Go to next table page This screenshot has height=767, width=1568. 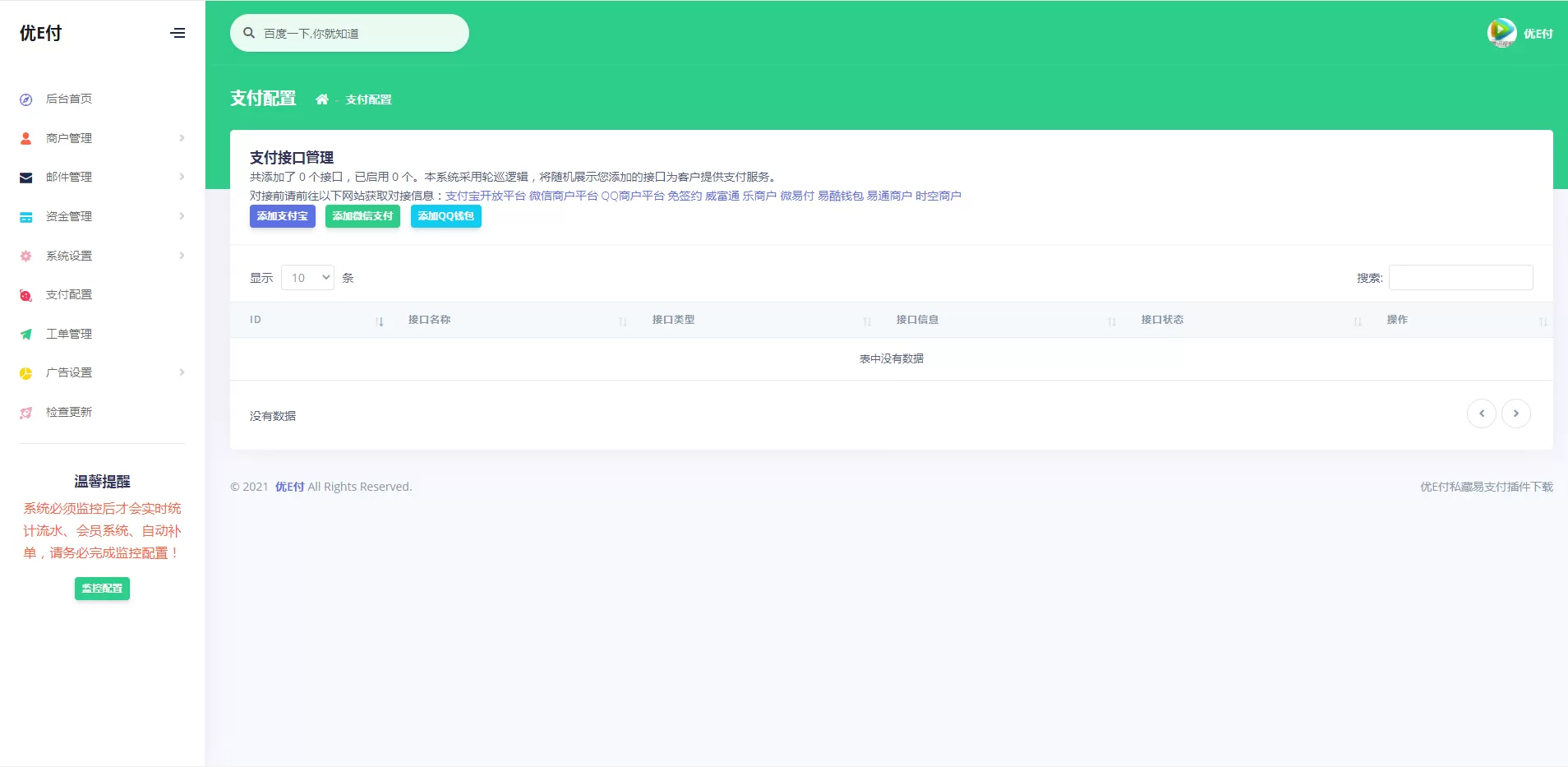[1515, 414]
